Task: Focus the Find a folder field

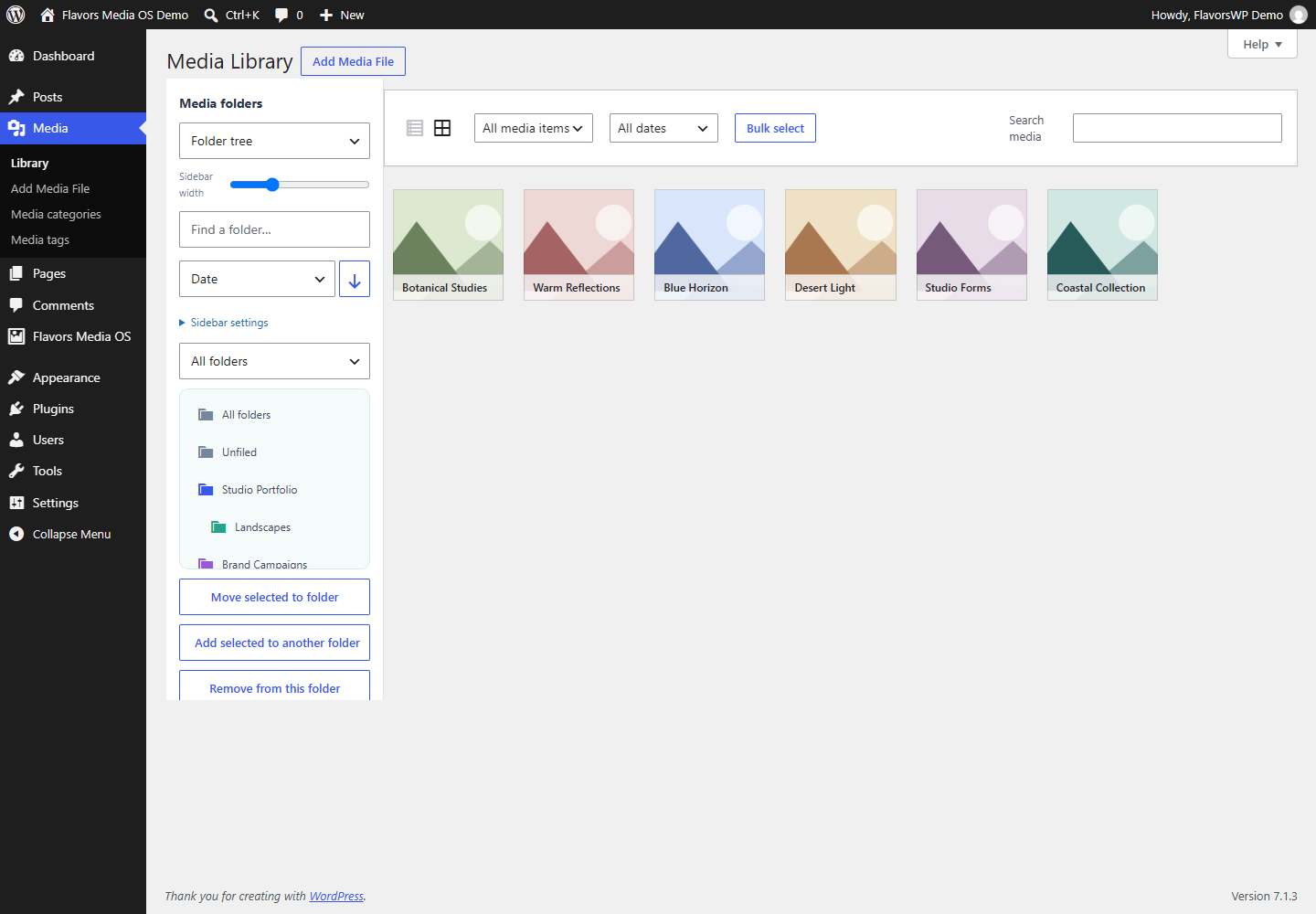Action: pos(274,229)
